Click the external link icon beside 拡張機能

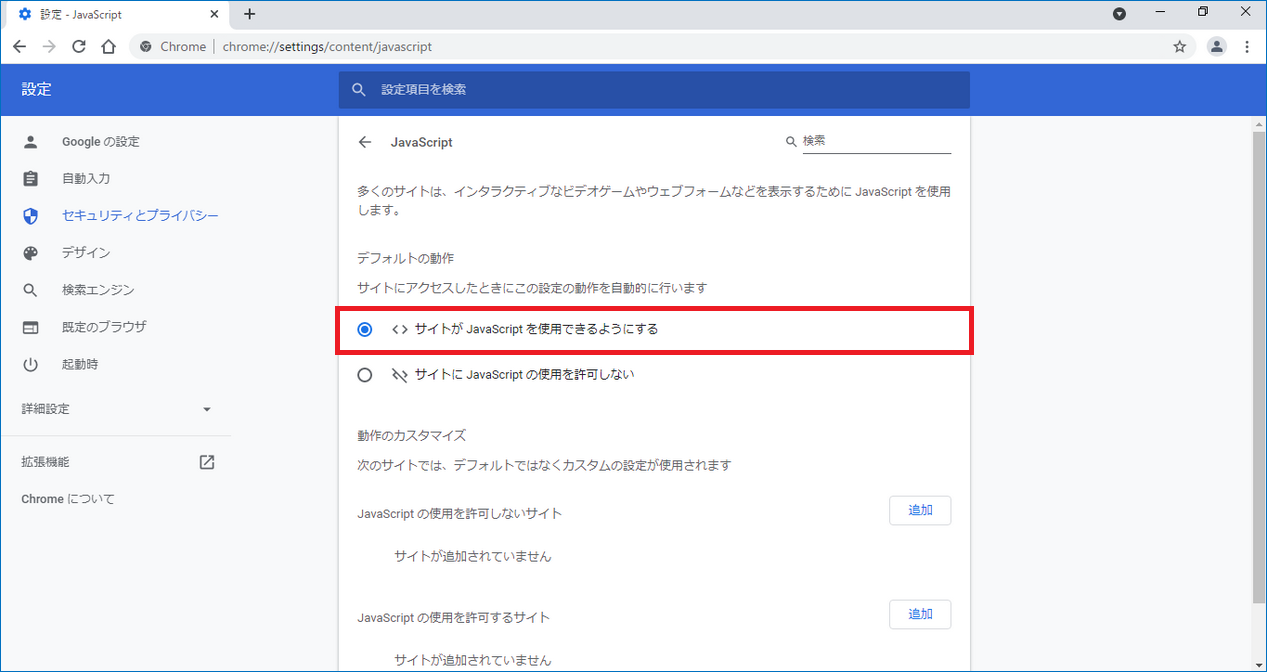pos(207,462)
